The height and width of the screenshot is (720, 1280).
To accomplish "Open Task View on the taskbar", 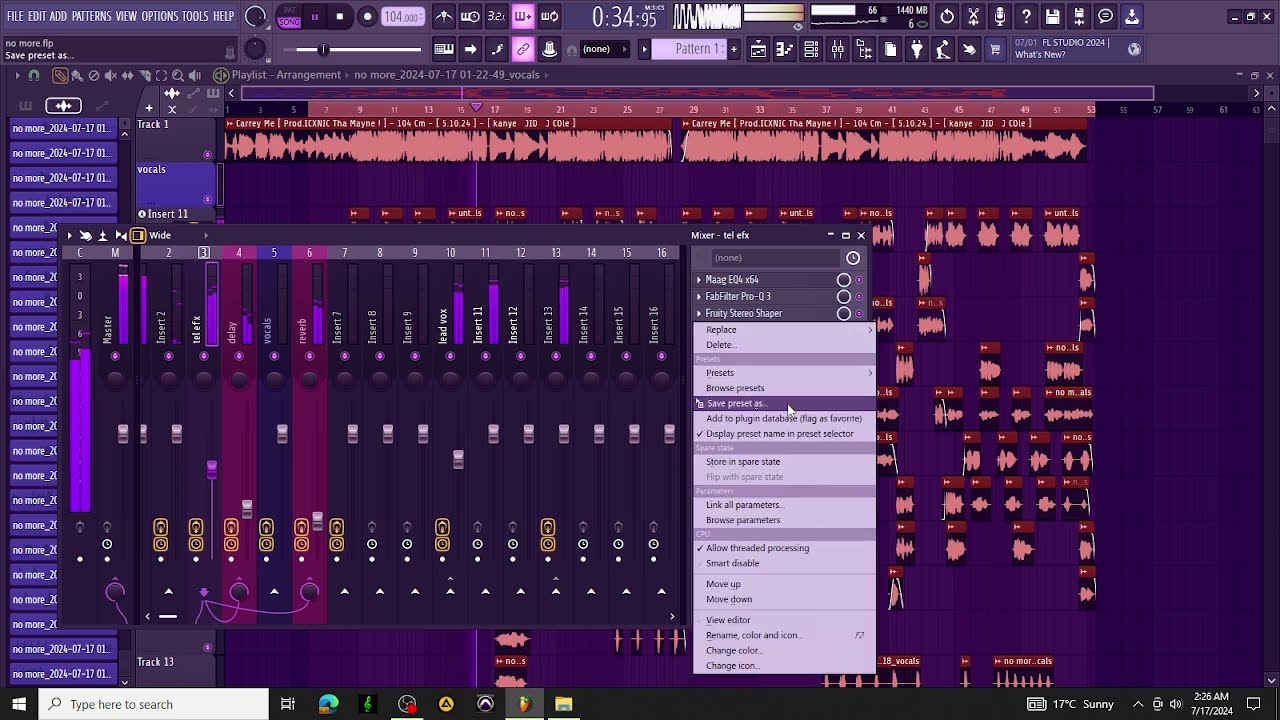I will (287, 704).
